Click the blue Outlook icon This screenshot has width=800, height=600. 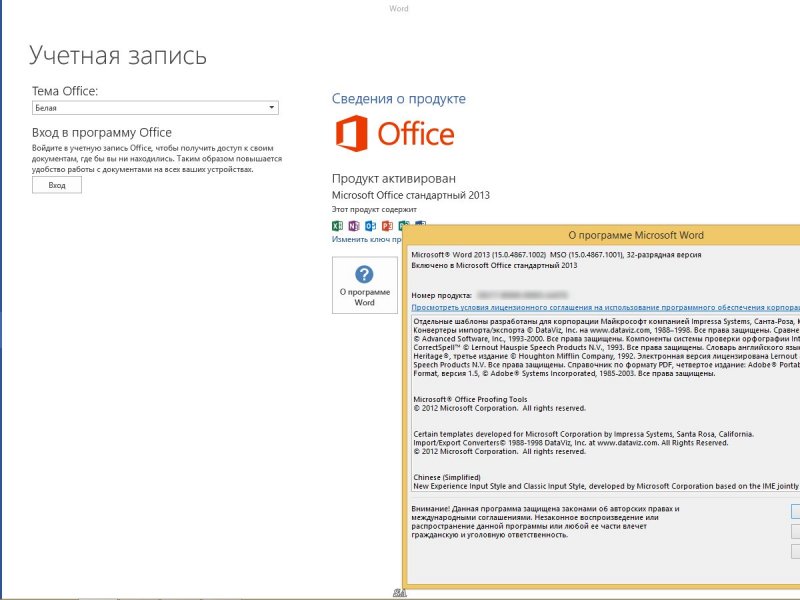(x=371, y=226)
